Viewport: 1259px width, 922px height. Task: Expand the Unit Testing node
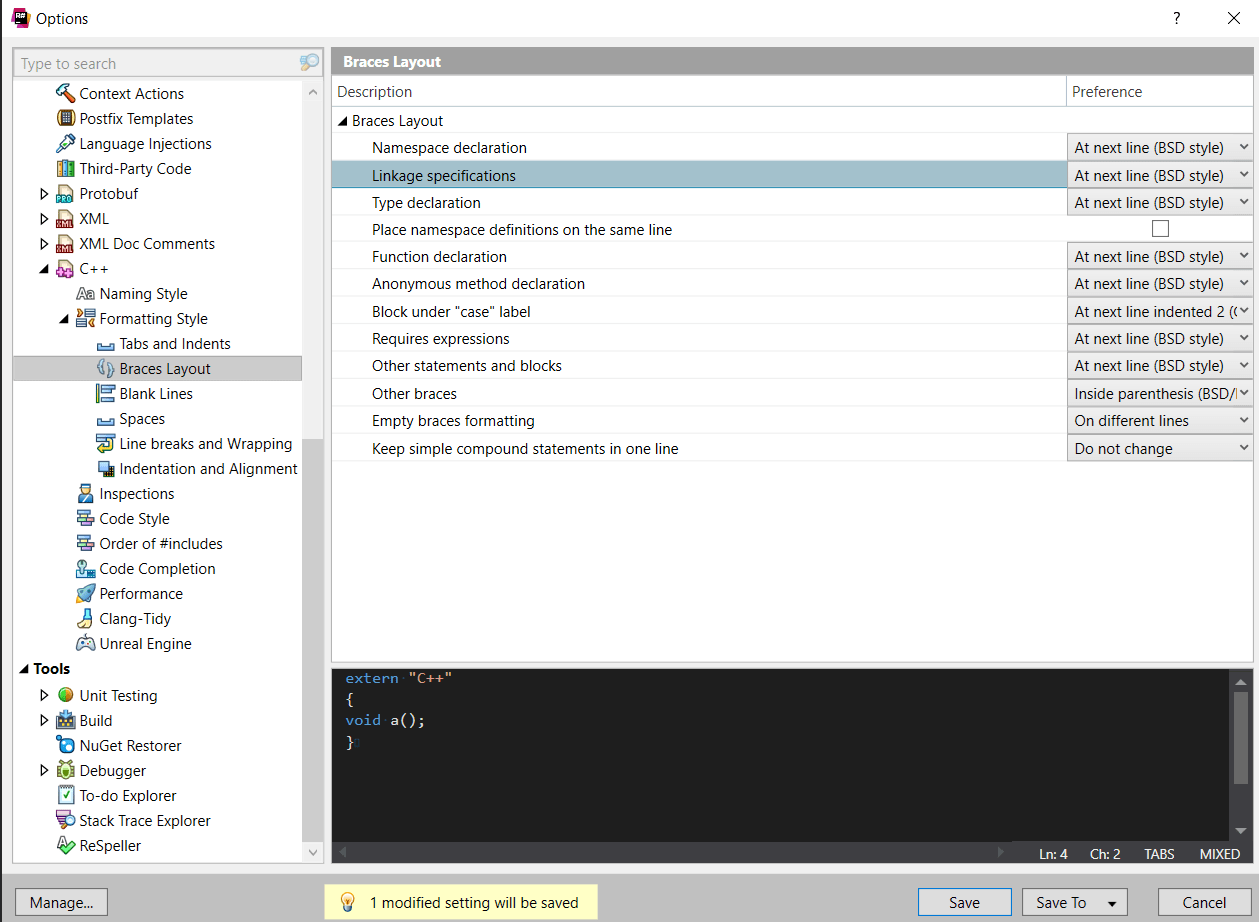click(x=44, y=695)
